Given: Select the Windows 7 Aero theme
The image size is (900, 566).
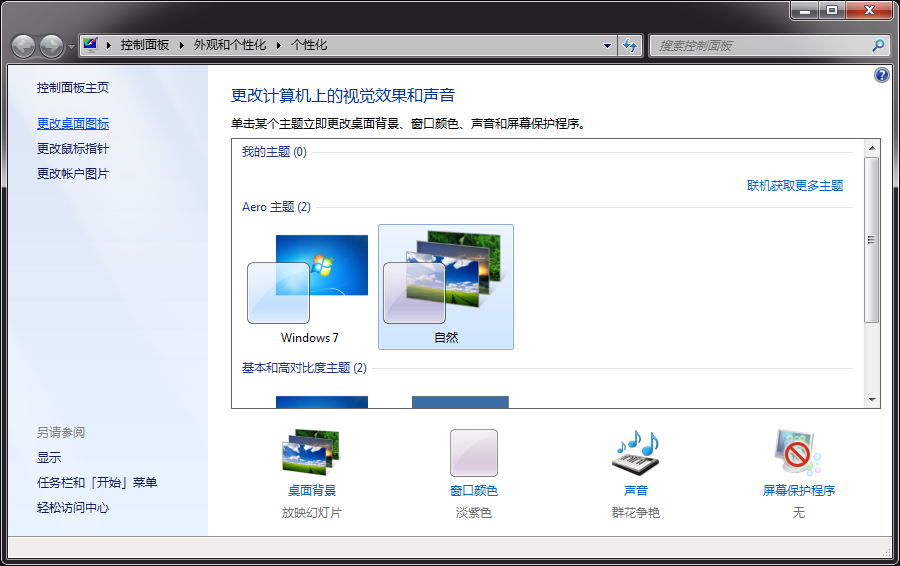Looking at the screenshot, I should coord(309,288).
